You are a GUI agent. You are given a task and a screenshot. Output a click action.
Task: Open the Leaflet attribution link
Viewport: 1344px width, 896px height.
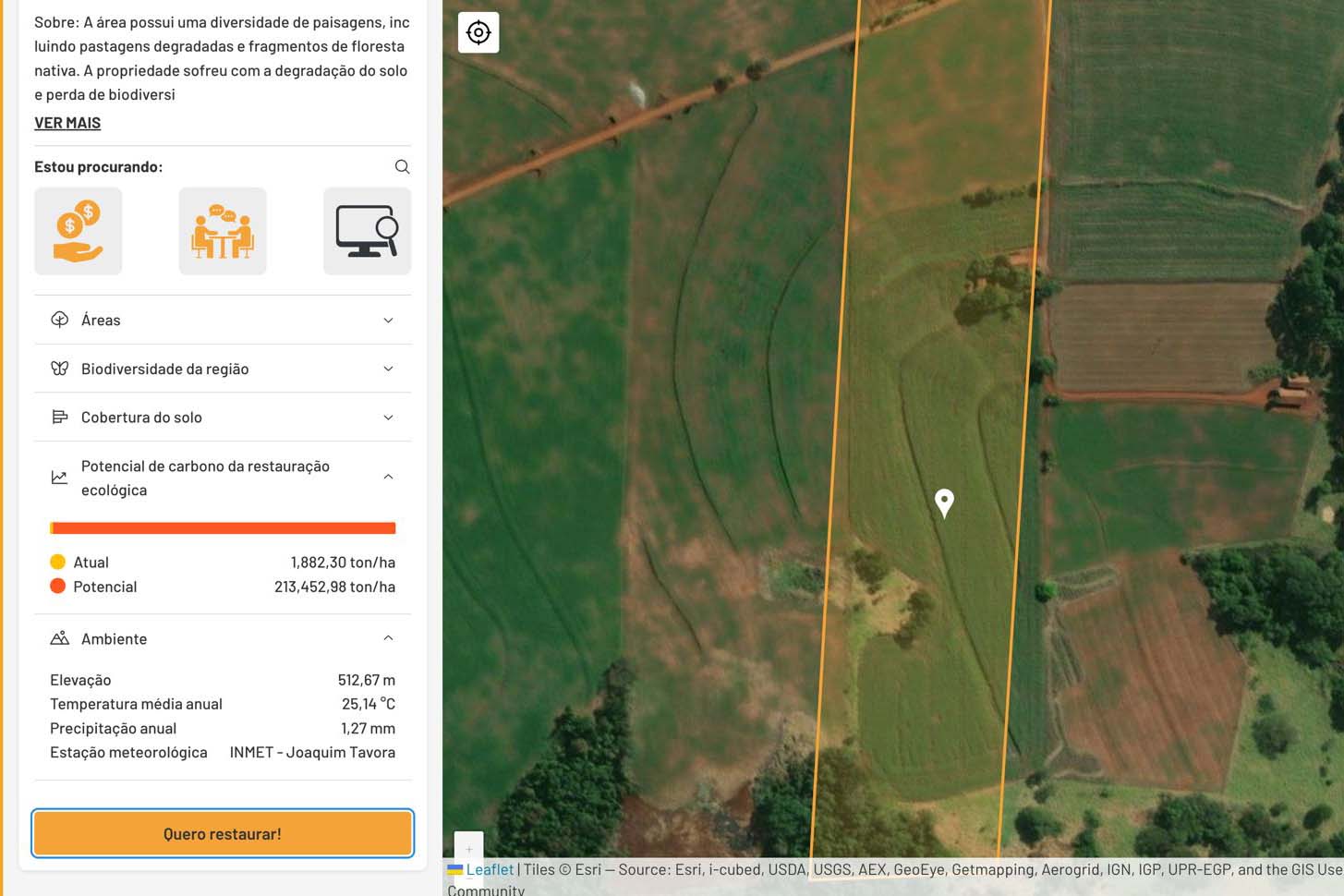tap(490, 869)
